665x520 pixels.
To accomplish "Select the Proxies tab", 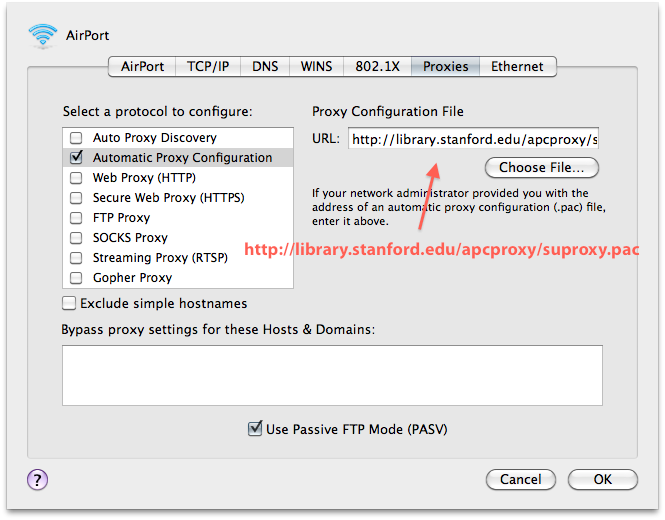I will 445,67.
